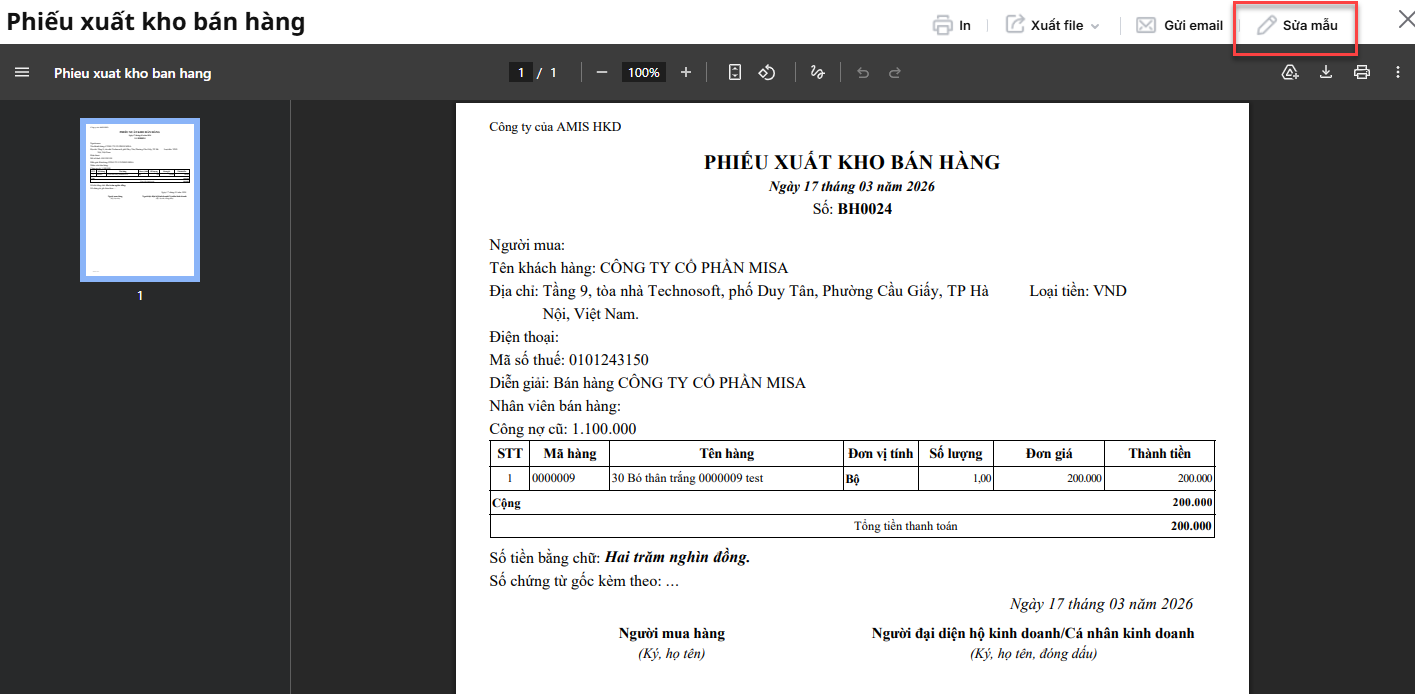The width and height of the screenshot is (1415, 694).
Task: Click the page number input field
Action: [520, 72]
